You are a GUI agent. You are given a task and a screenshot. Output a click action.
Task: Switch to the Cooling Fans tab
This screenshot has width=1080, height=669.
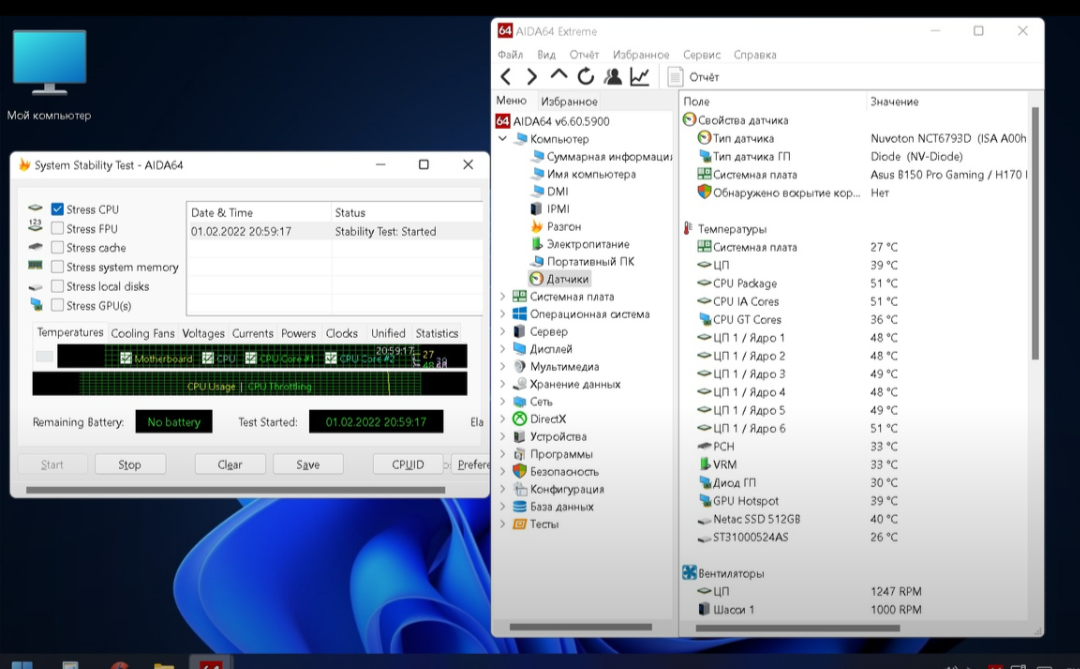(143, 333)
